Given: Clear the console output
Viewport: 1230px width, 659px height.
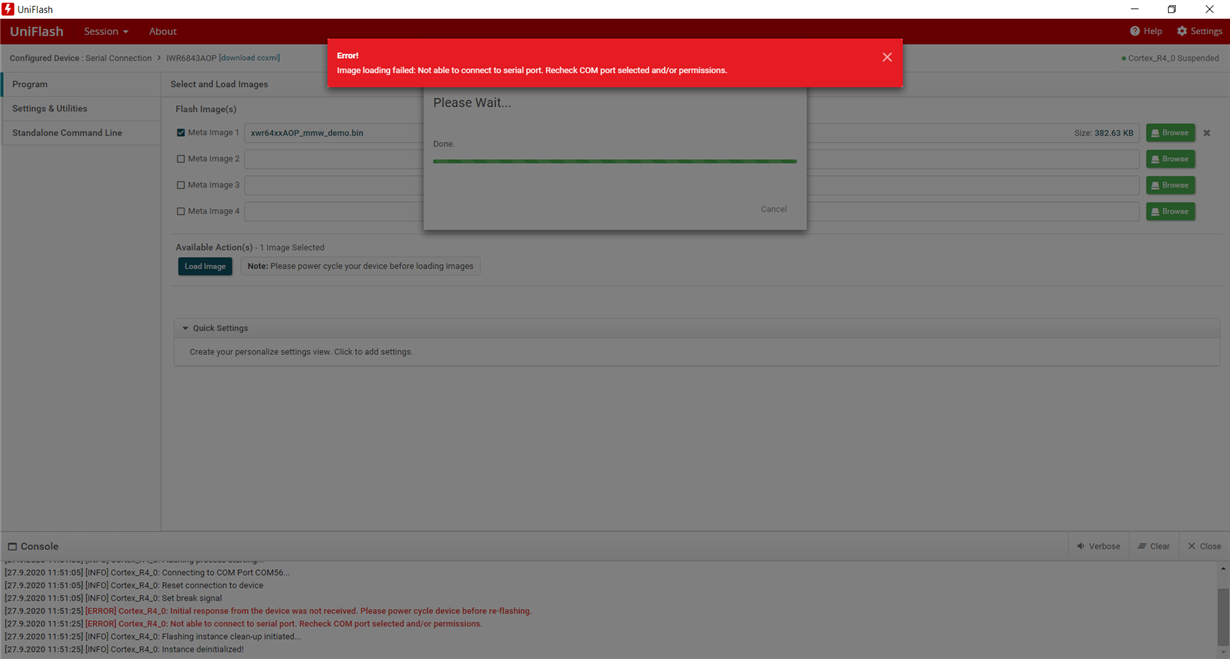Looking at the screenshot, I should (x=1153, y=546).
